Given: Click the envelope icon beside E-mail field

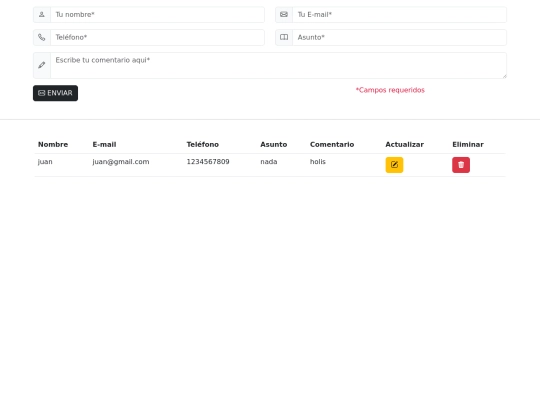Looking at the screenshot, I should [284, 14].
